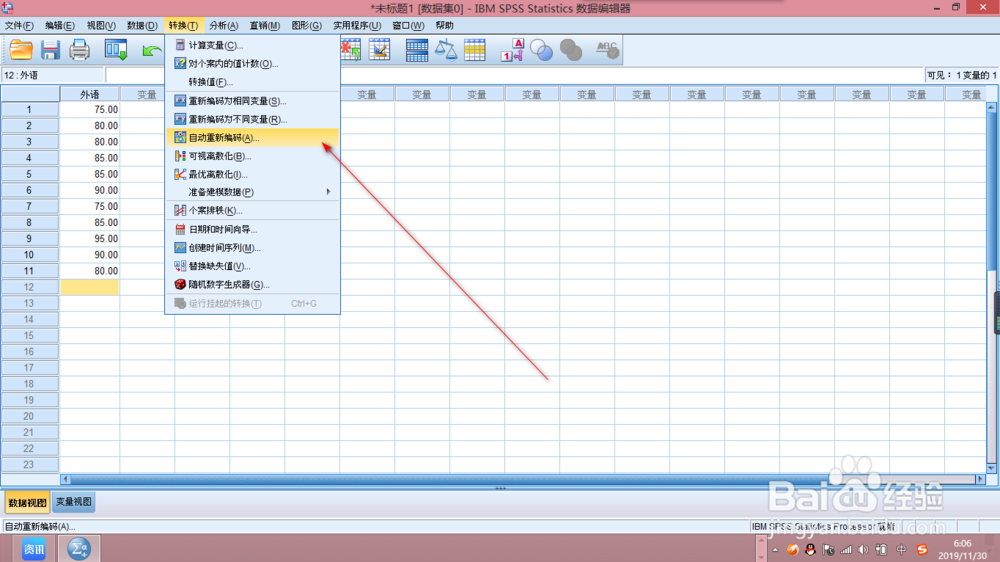Open the 视图(V) menu
This screenshot has width=1000, height=562.
coord(101,26)
